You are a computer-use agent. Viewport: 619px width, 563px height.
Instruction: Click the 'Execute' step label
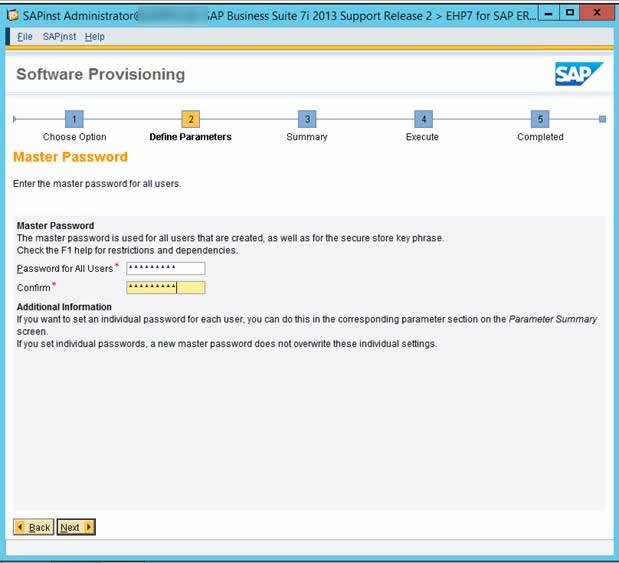click(422, 137)
